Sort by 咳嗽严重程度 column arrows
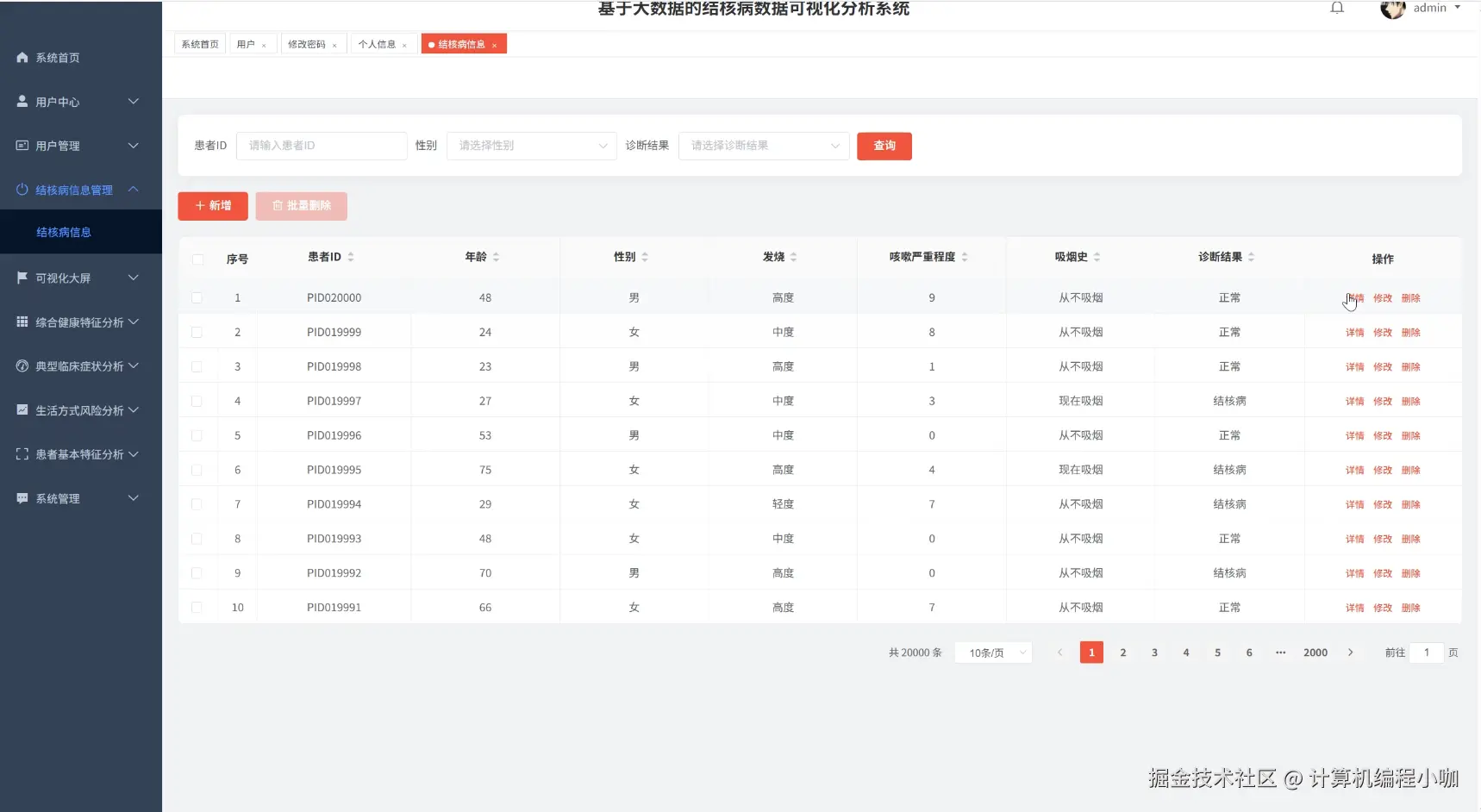 965,257
